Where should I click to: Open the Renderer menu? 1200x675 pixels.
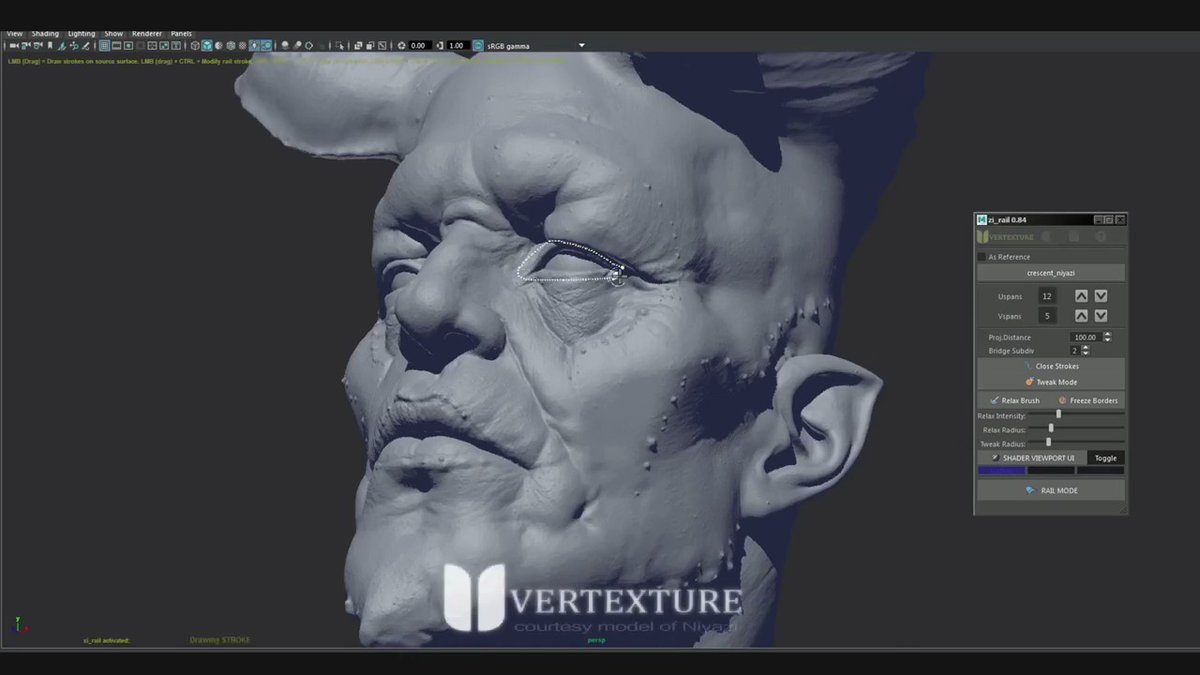[146, 33]
